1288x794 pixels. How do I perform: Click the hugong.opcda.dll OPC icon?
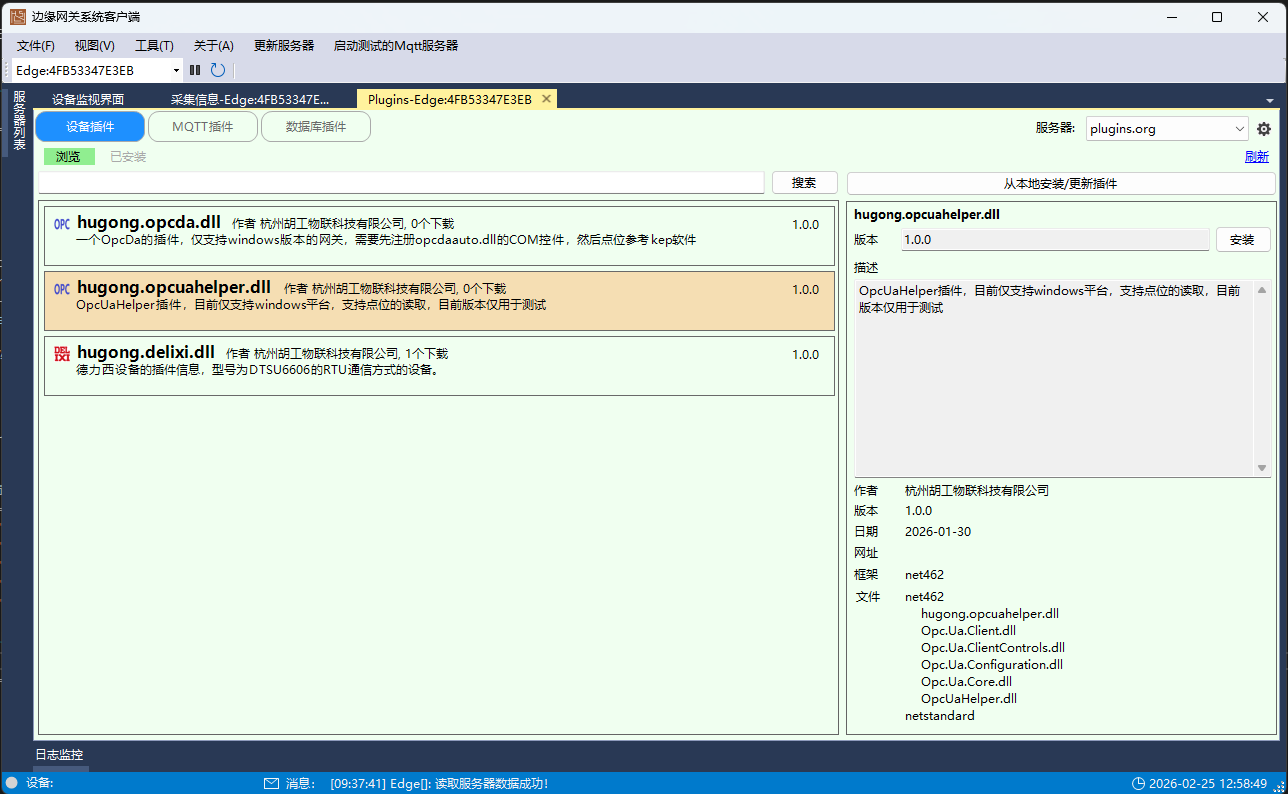62,224
